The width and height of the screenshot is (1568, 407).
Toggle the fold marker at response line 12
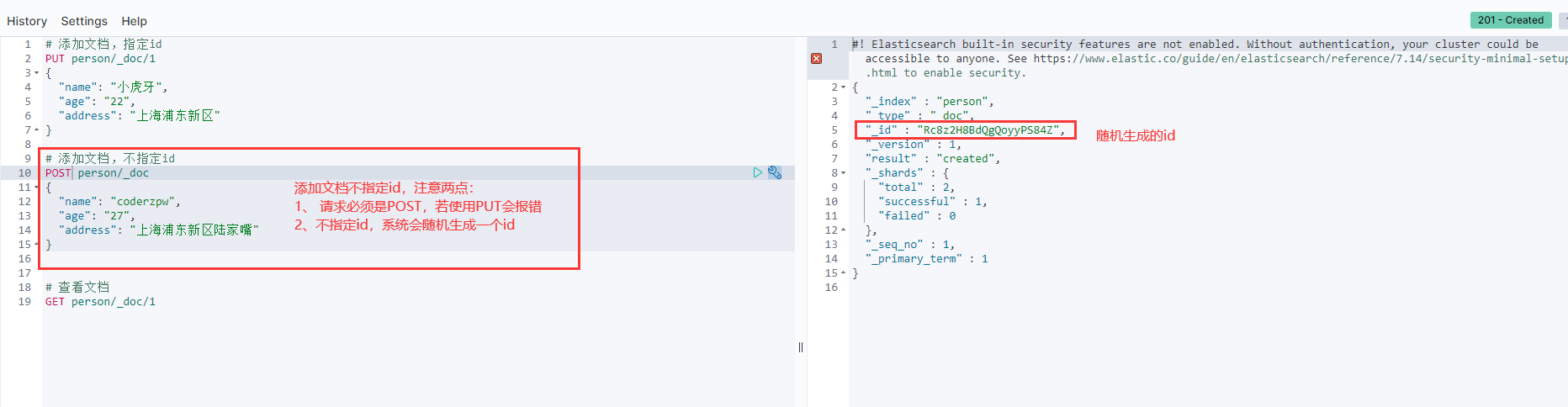[x=844, y=230]
